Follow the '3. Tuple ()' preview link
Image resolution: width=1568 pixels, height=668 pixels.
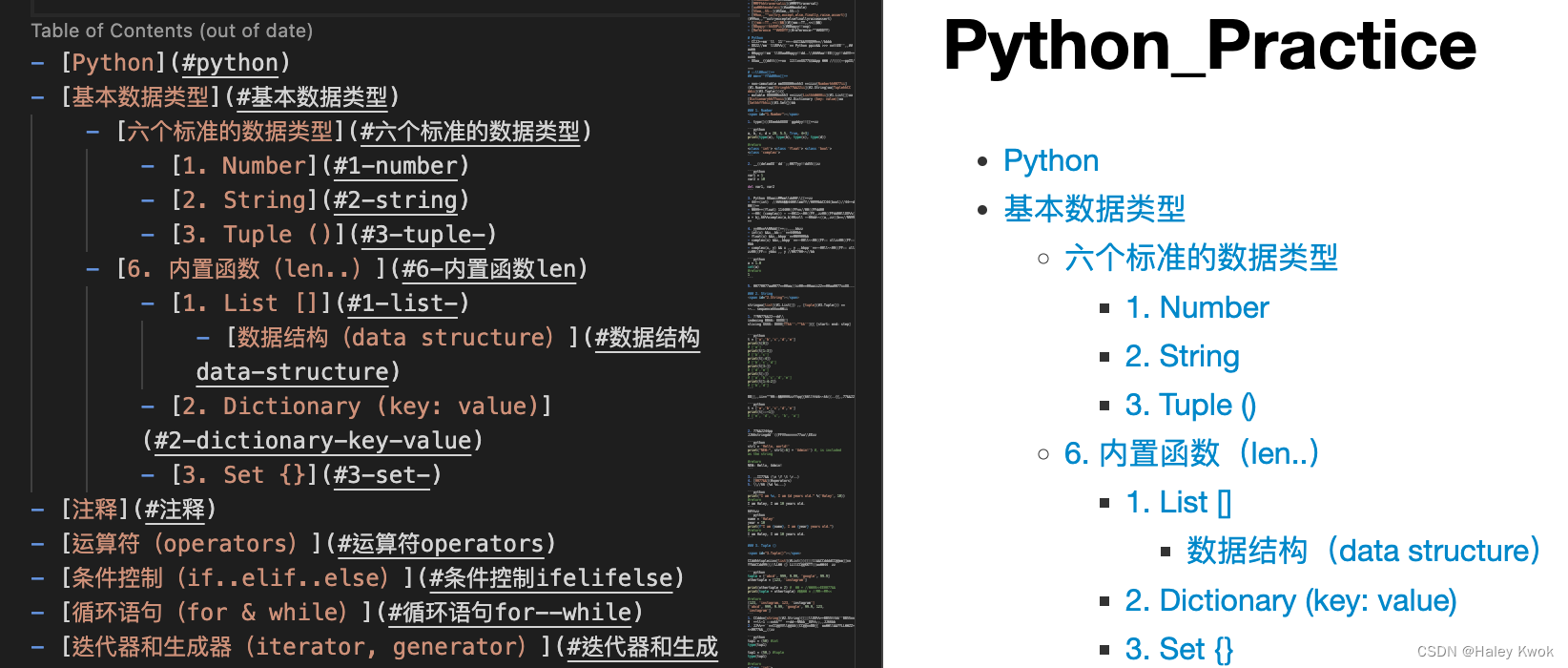(x=1190, y=405)
